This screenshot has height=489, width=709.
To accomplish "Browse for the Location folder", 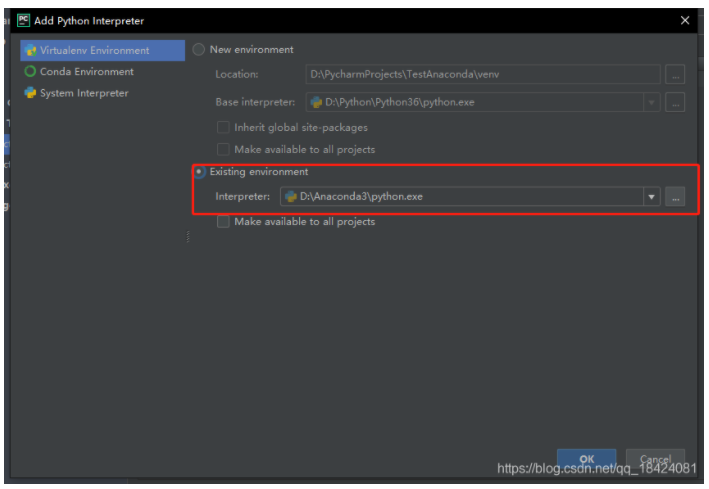I will (x=675, y=74).
